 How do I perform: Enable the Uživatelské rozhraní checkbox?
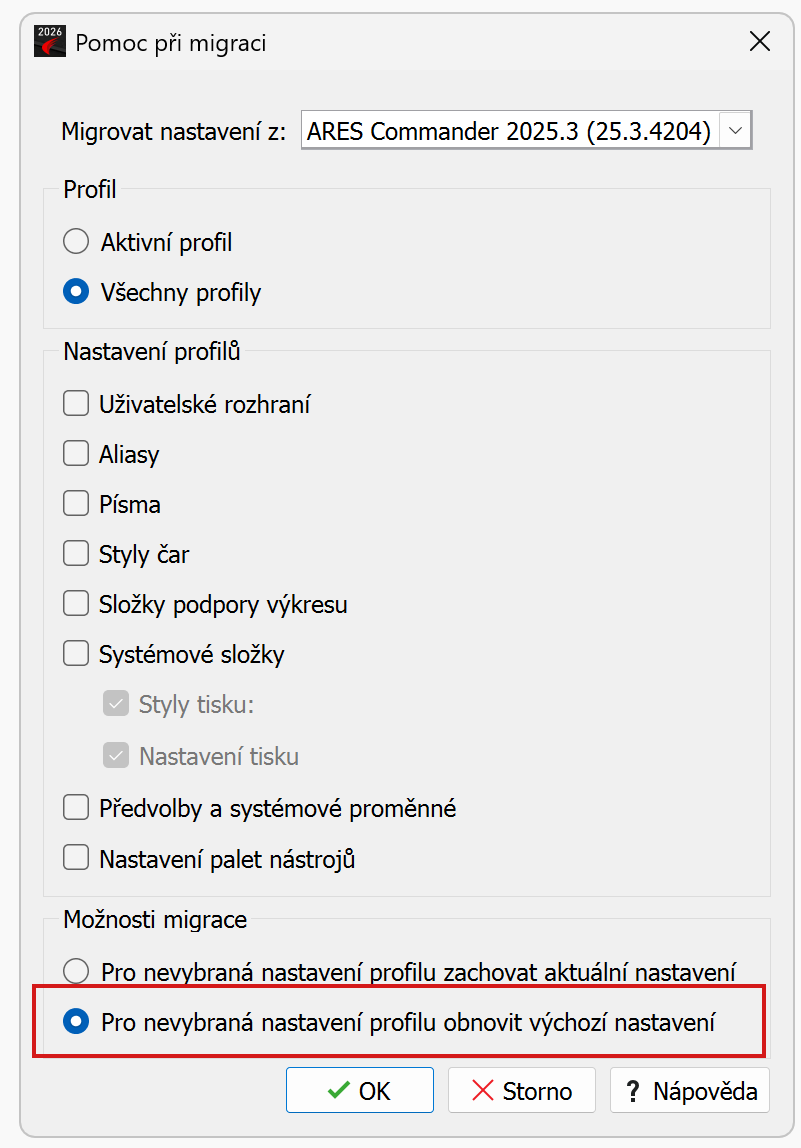(76, 403)
